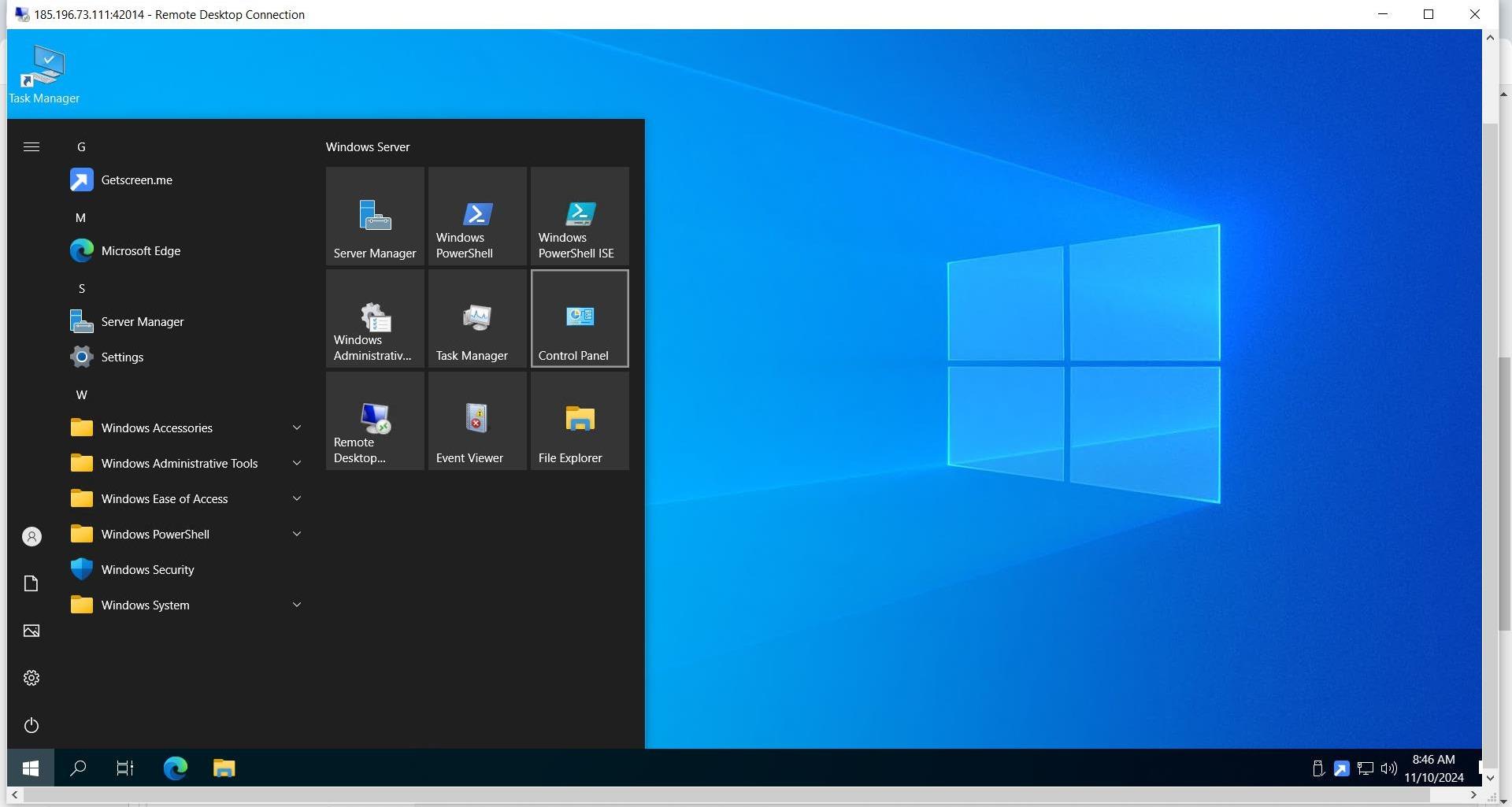
Task: Expand Windows Administrative Tools folder chevron
Action: (x=297, y=463)
